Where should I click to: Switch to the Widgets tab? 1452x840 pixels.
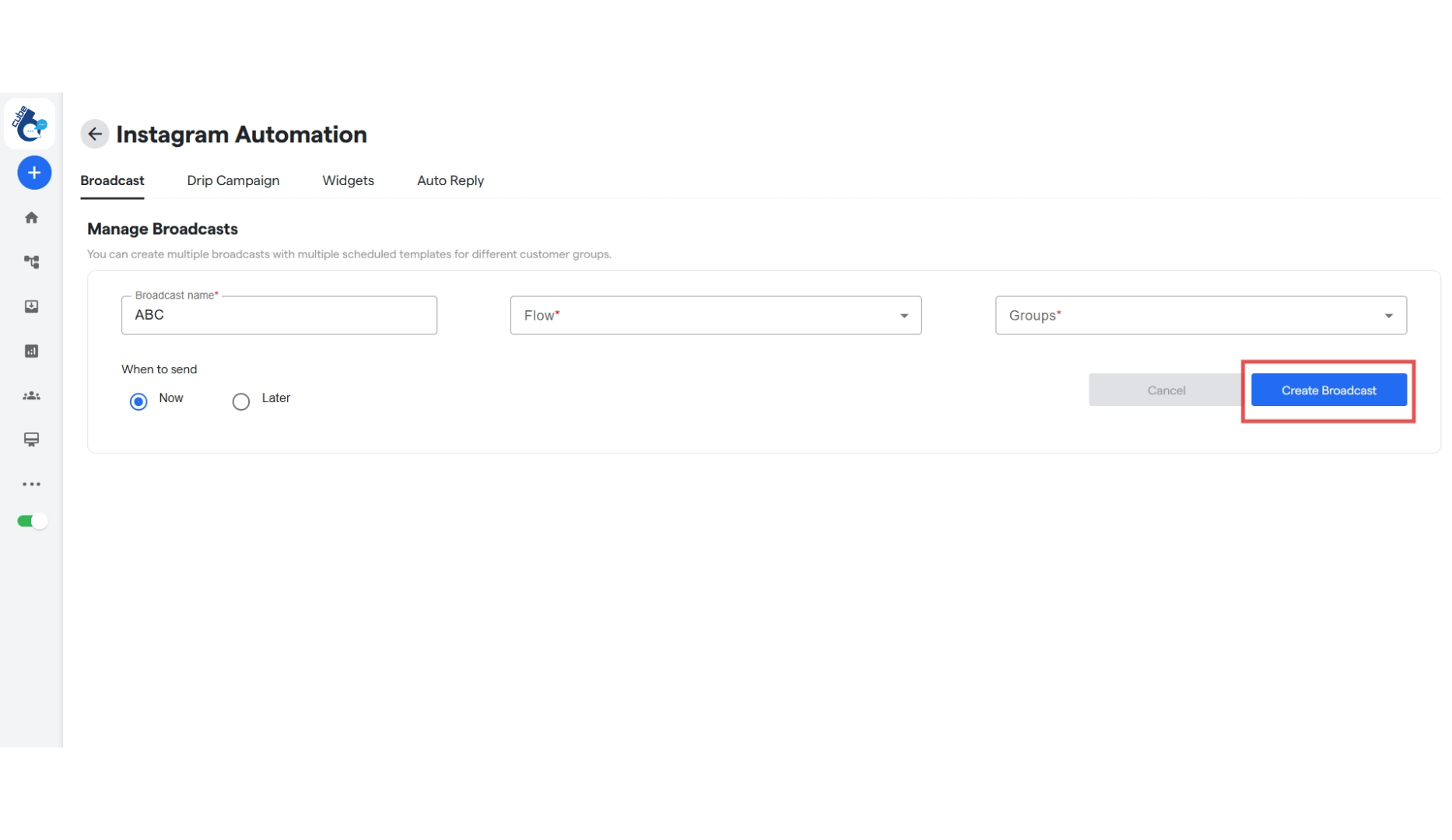click(x=348, y=180)
